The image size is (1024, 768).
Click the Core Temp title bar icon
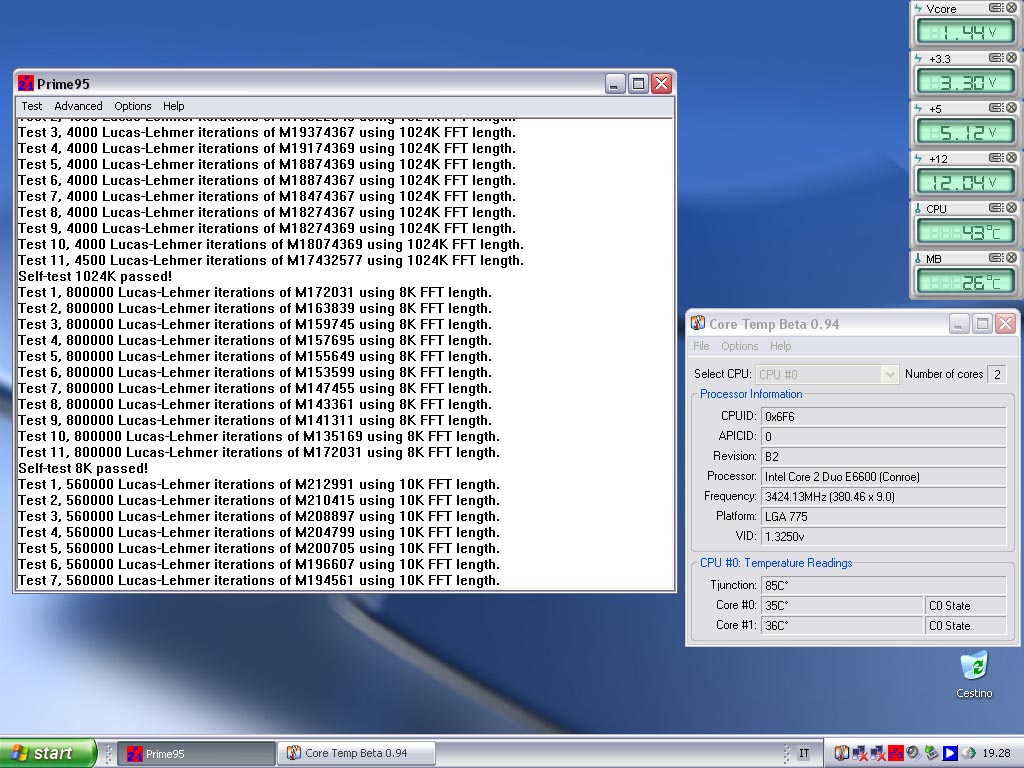point(697,323)
